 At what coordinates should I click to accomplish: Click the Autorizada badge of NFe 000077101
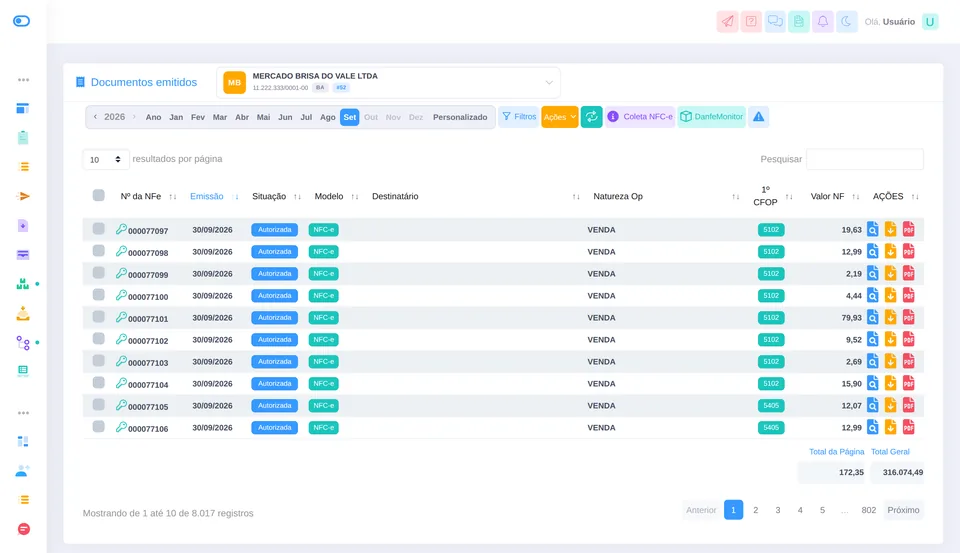pos(274,318)
